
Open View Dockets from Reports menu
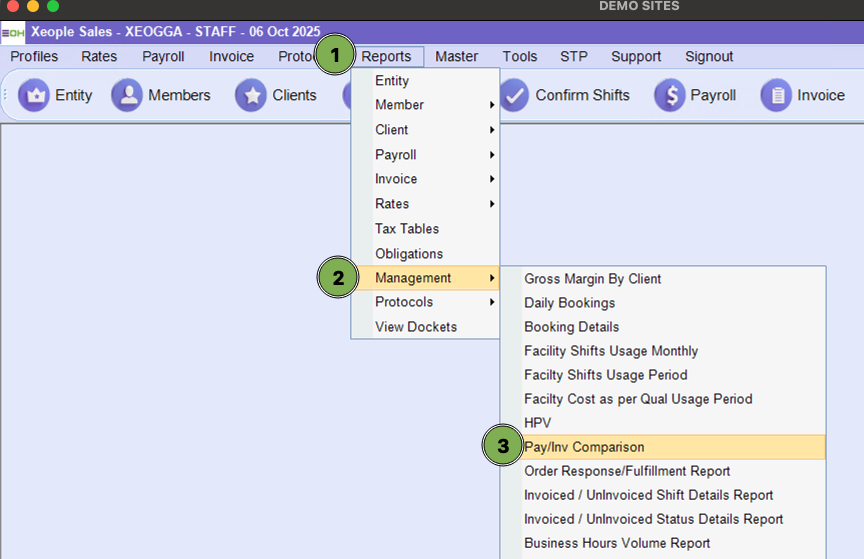point(416,327)
